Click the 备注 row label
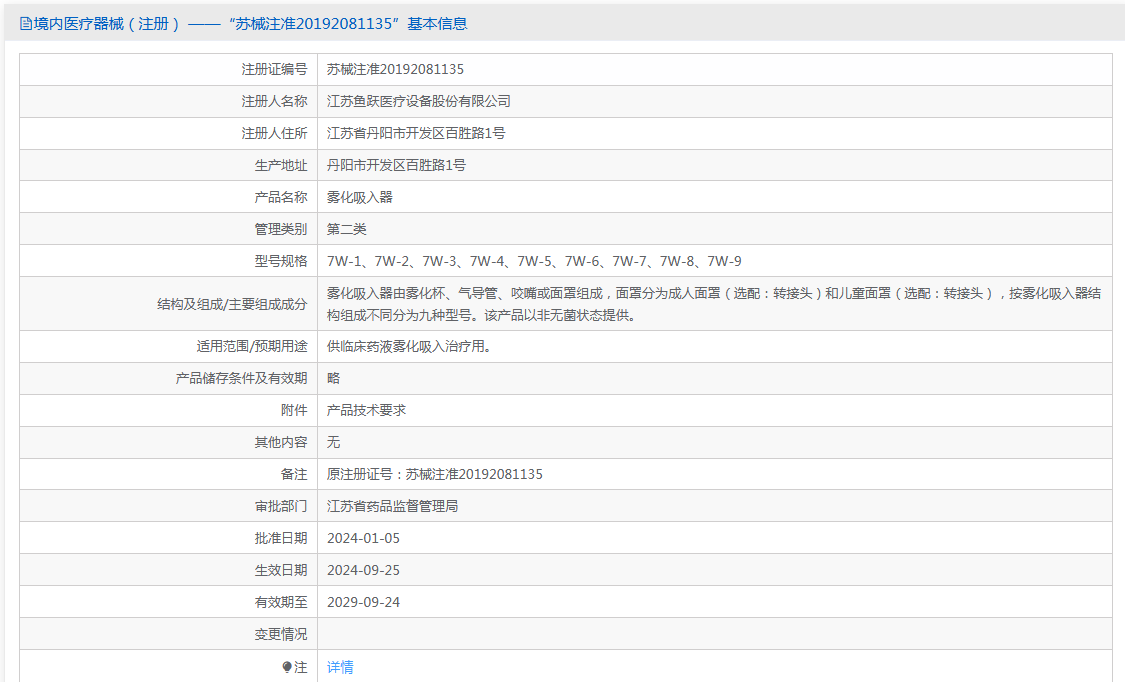1125x682 pixels. pos(294,474)
